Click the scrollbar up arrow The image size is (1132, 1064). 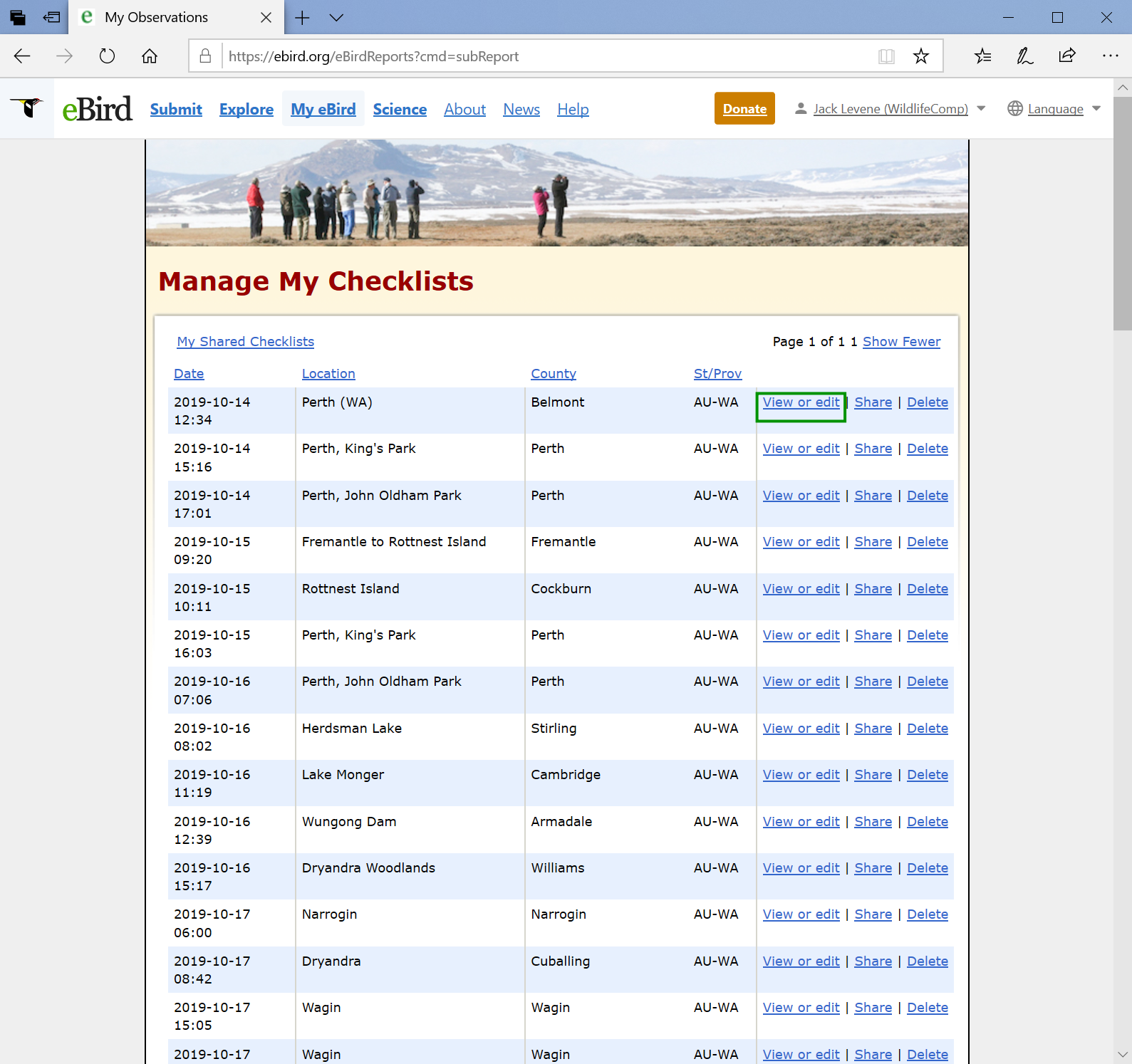tap(1122, 88)
